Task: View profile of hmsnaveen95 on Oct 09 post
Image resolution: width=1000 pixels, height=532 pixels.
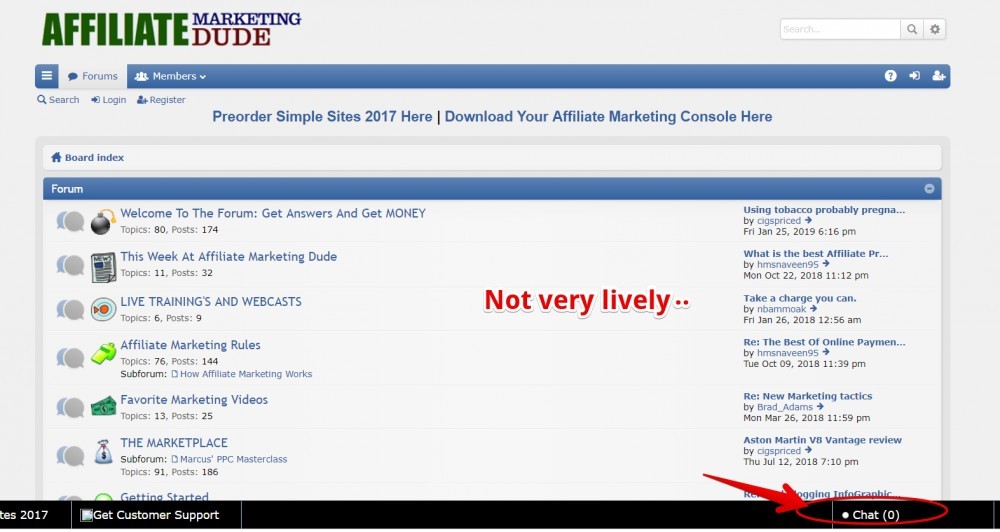Action: point(788,353)
